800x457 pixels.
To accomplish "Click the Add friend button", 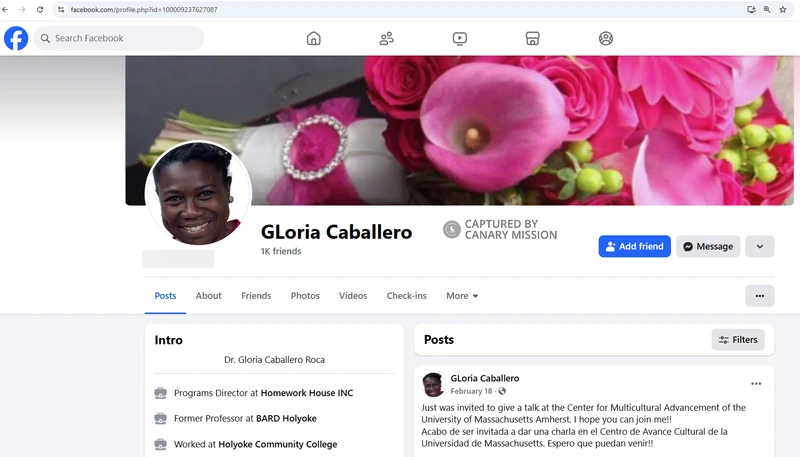I will 635,246.
